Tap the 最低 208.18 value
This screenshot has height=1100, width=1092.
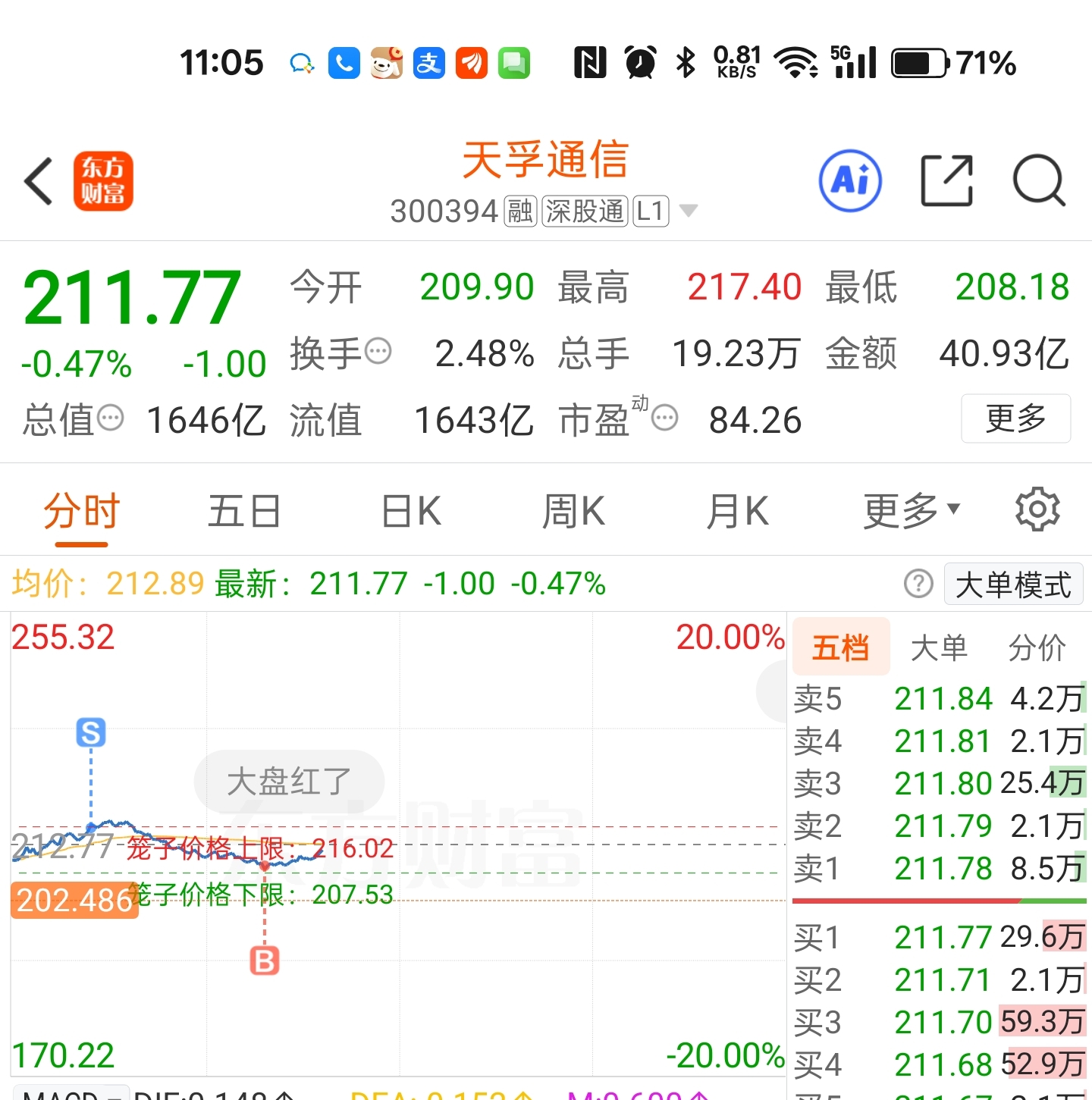[x=1012, y=287]
